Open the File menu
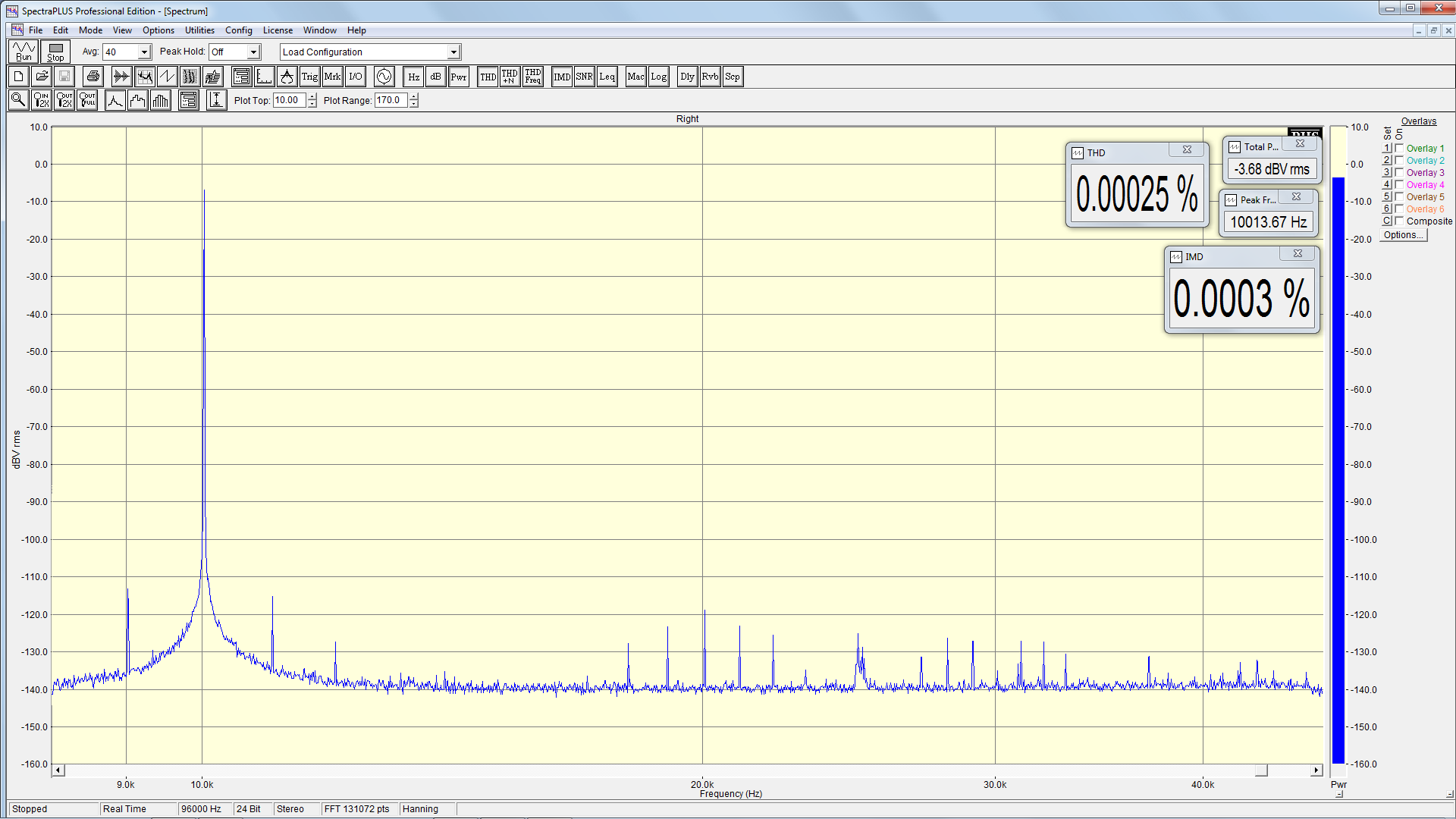 coord(36,30)
